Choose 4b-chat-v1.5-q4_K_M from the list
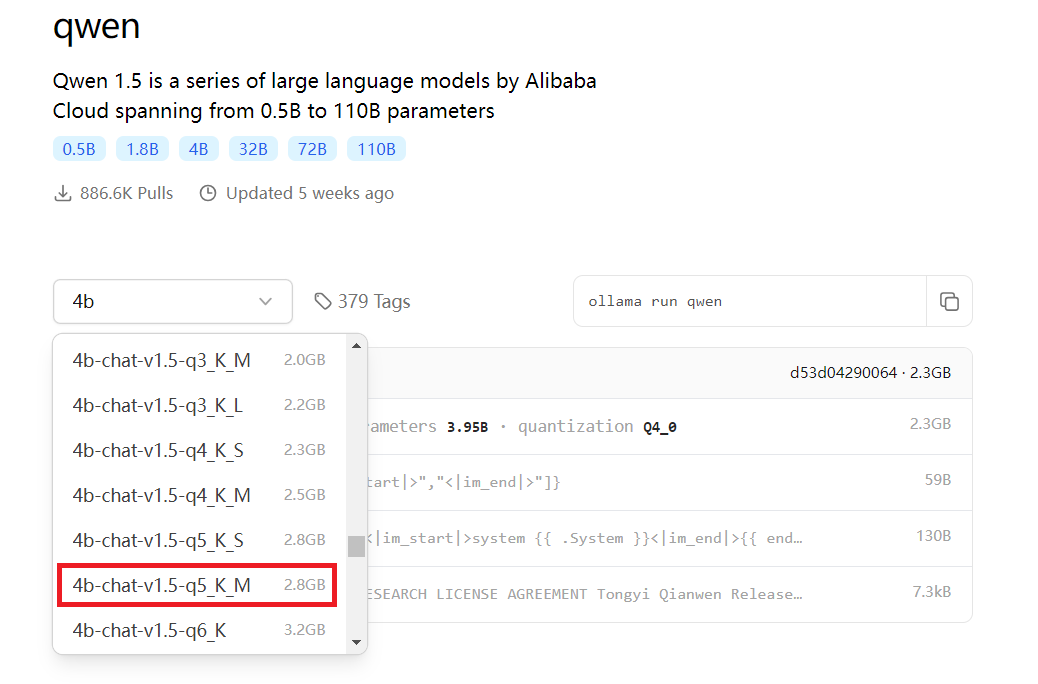 (x=199, y=495)
